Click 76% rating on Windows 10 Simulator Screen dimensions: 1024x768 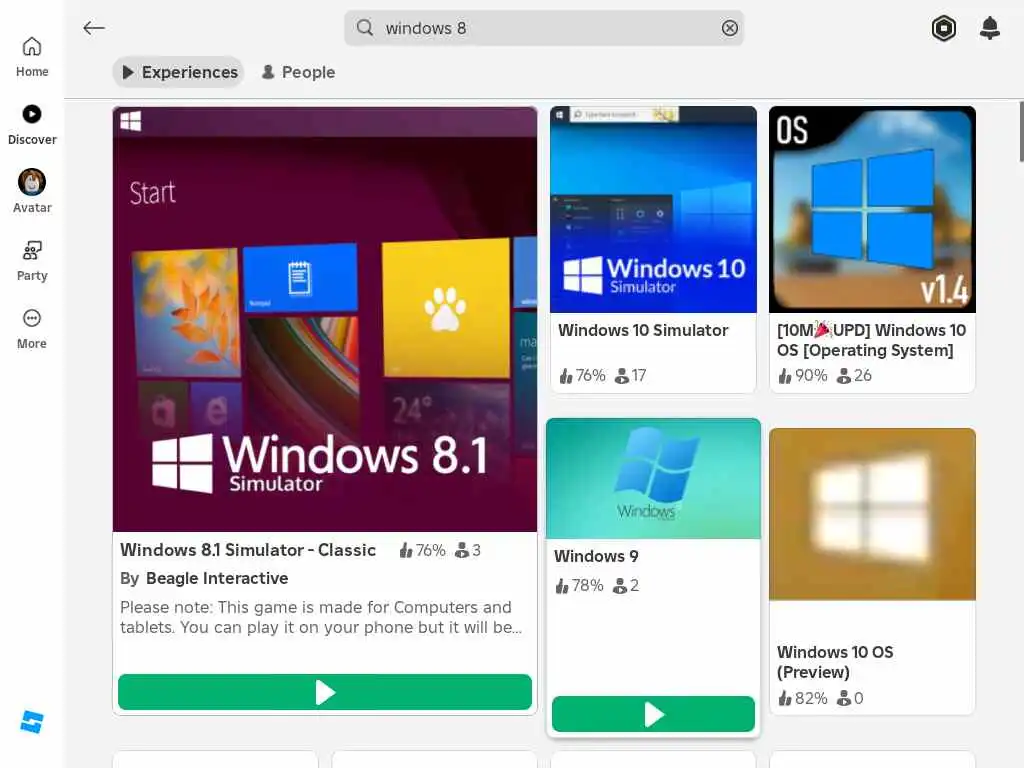click(x=583, y=376)
